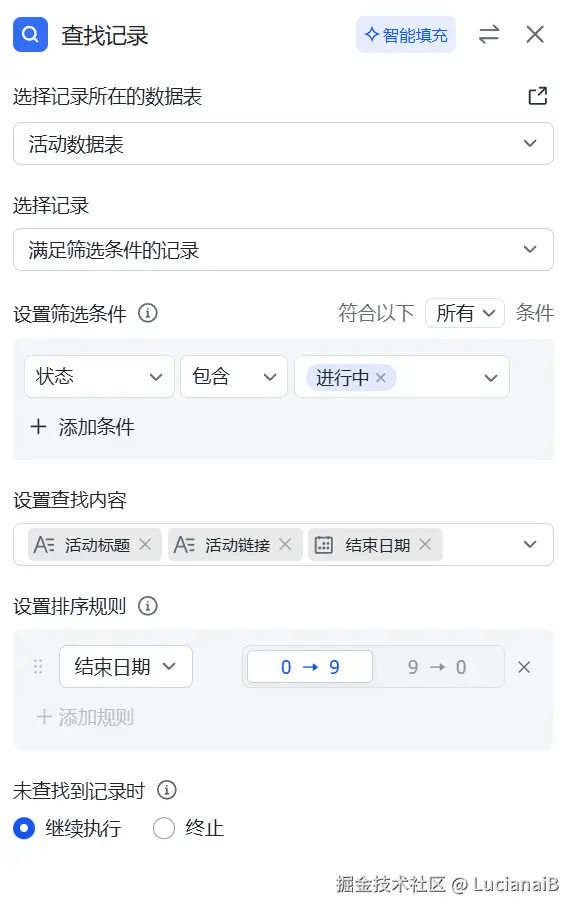The image size is (578, 913).
Task: Click info icon beside 未查找到记录时
Action: [167, 790]
